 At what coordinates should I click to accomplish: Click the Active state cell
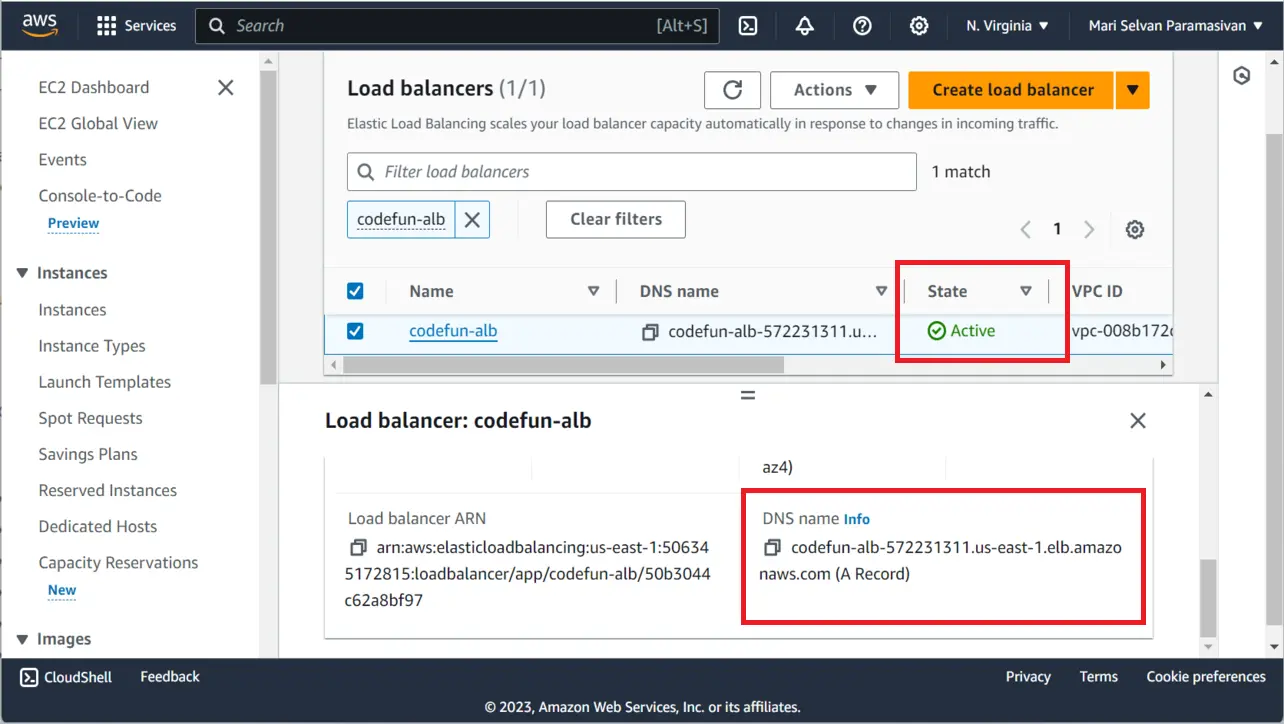coord(961,331)
